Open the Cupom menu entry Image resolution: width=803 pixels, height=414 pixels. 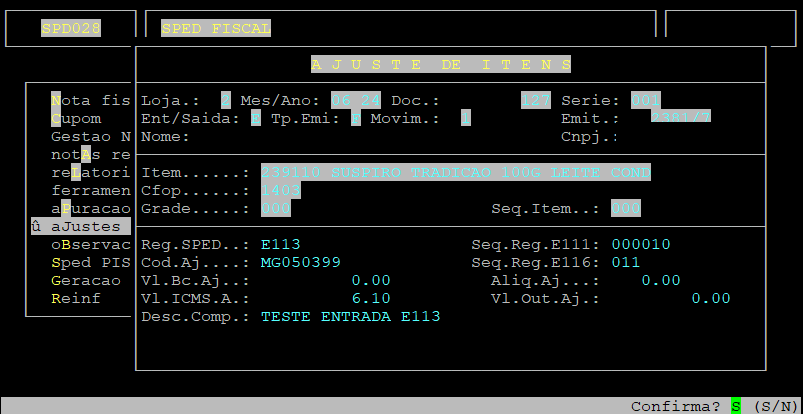pos(76,119)
